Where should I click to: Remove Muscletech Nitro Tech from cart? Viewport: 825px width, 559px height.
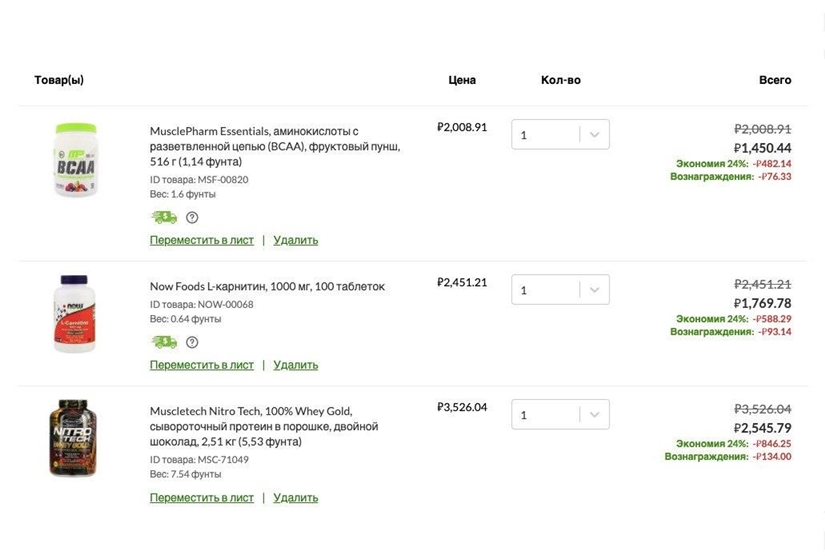[x=295, y=498]
